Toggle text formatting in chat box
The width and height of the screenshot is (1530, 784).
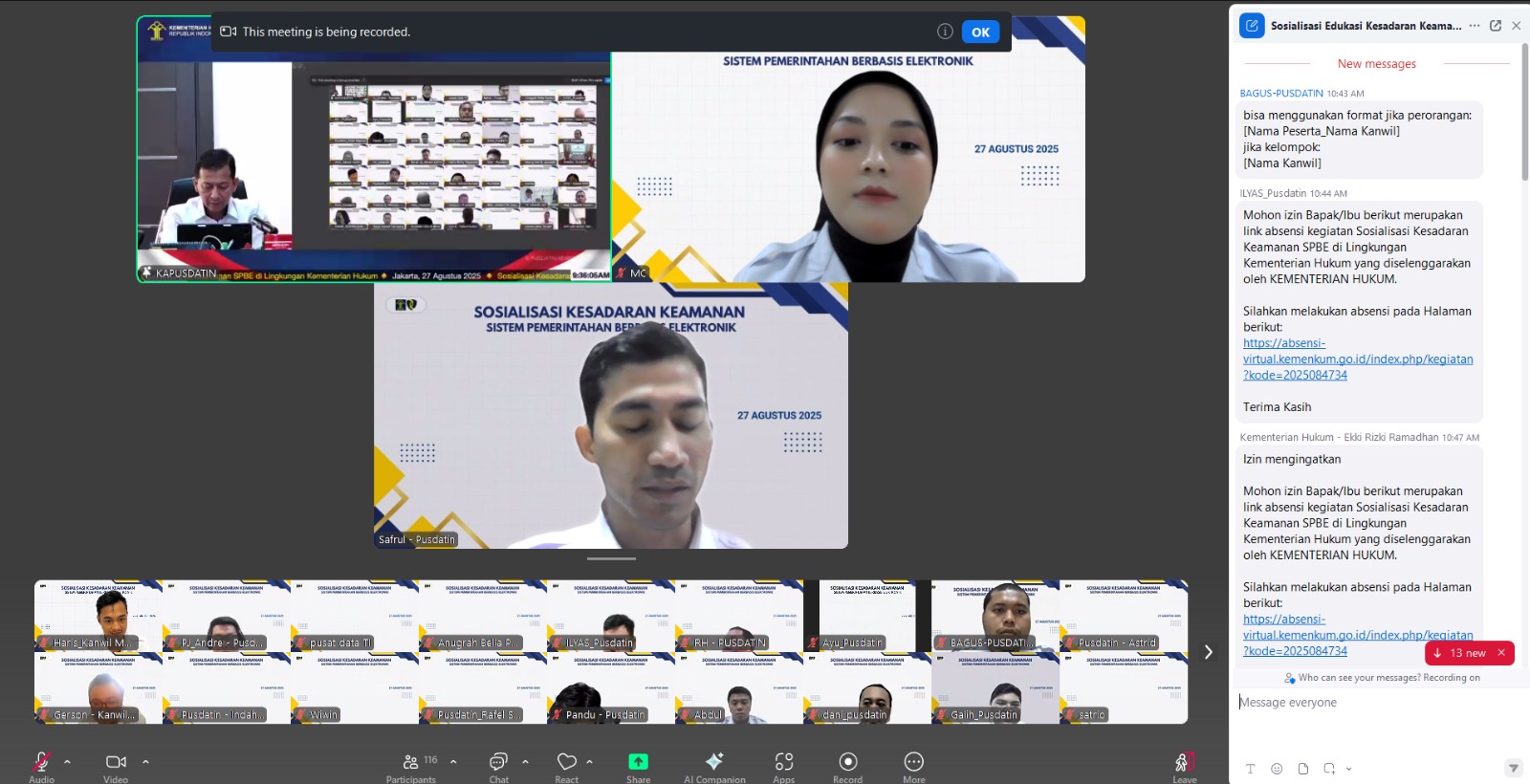[1250, 769]
